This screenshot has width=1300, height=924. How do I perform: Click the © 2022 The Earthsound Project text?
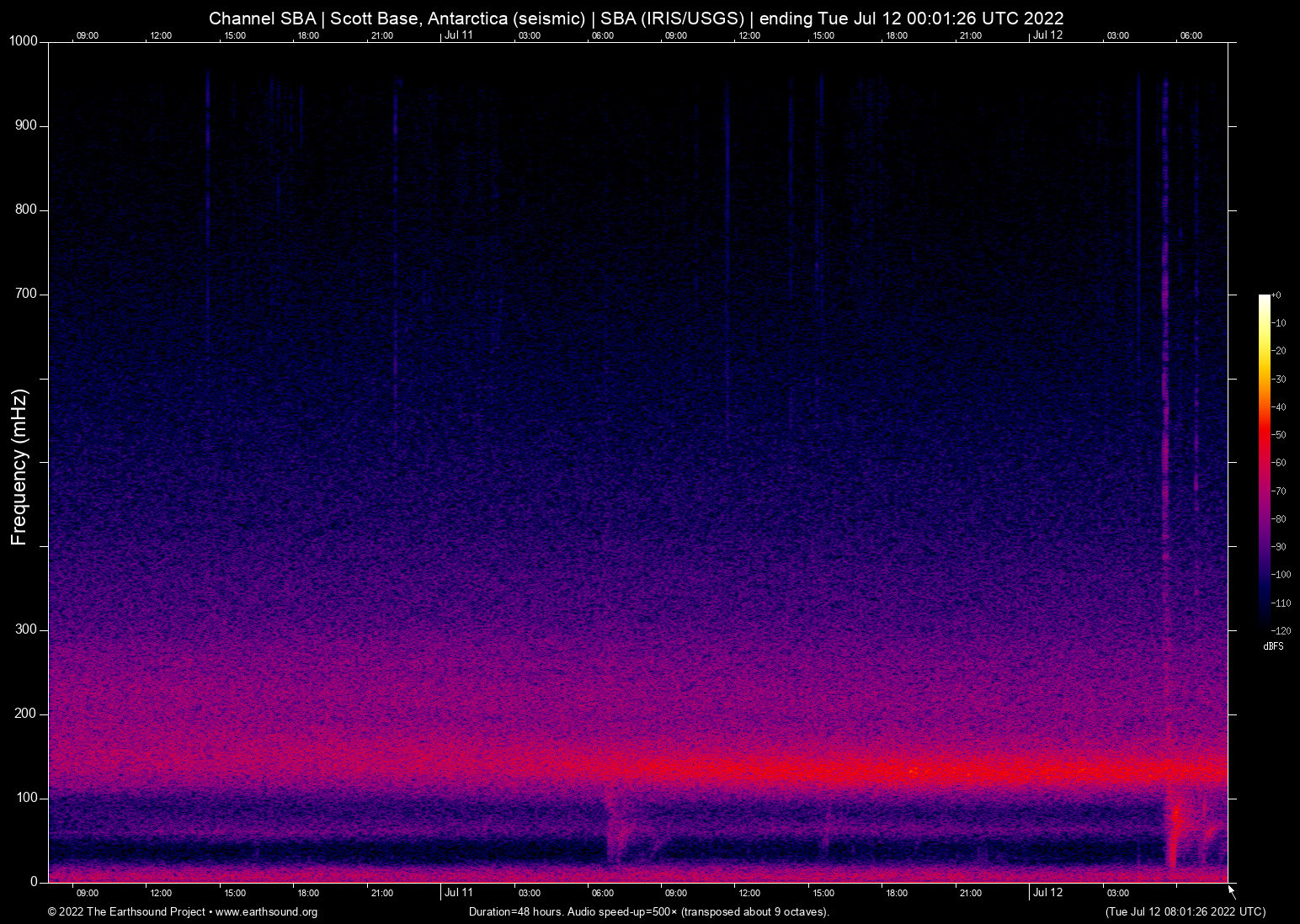click(126, 912)
